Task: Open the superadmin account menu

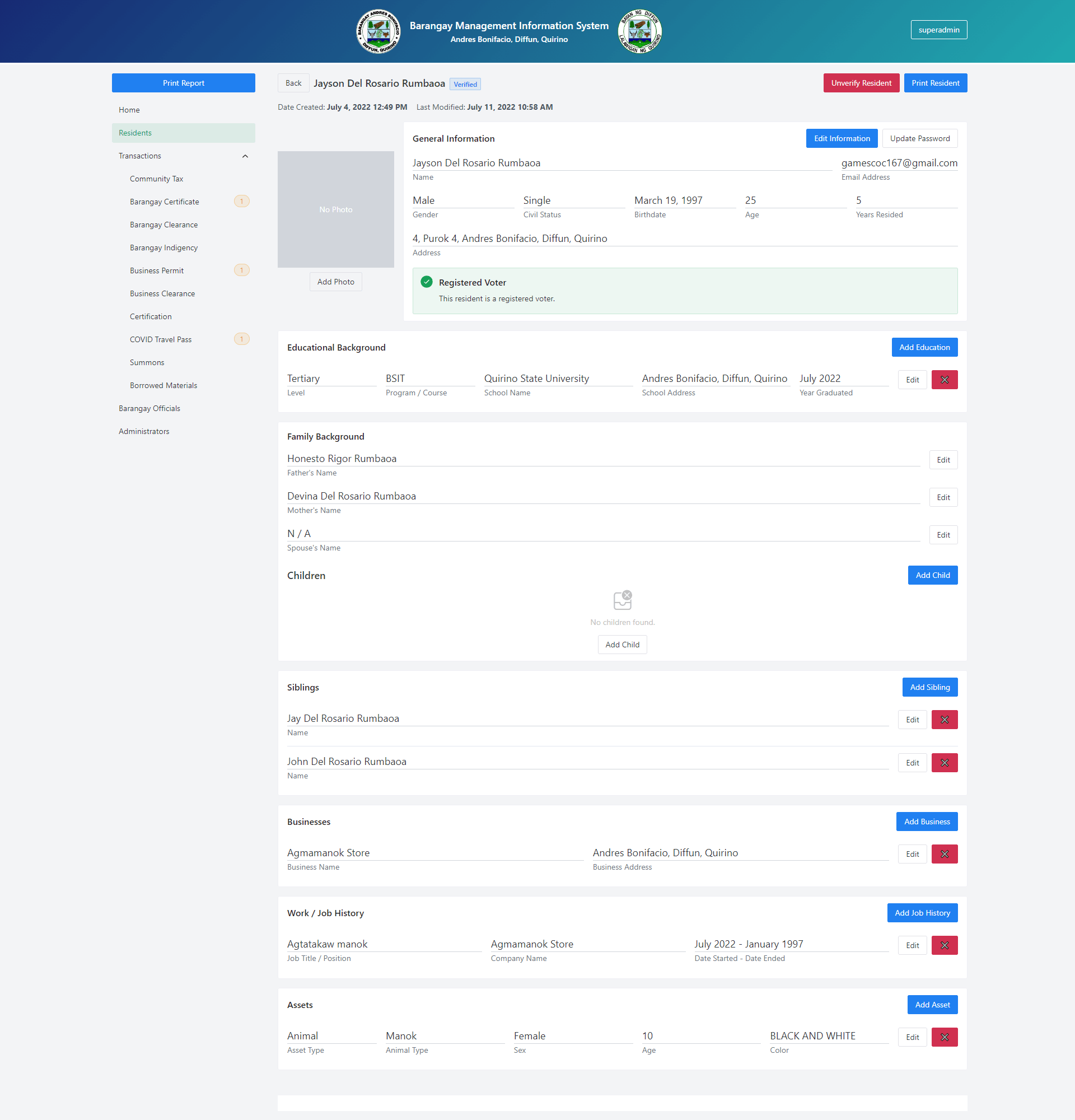Action: point(938,30)
